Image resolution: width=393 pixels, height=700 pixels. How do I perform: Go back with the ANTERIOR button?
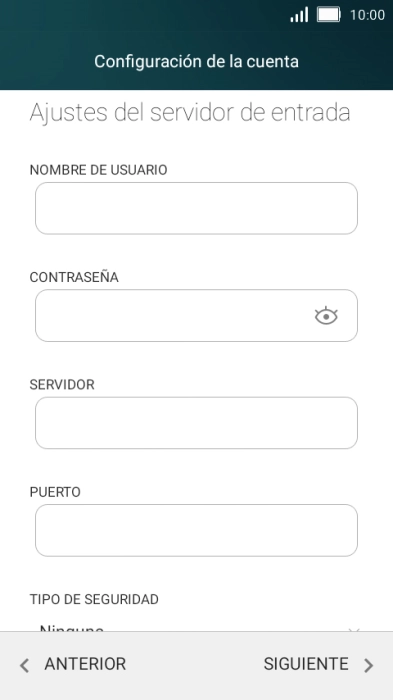(x=73, y=664)
